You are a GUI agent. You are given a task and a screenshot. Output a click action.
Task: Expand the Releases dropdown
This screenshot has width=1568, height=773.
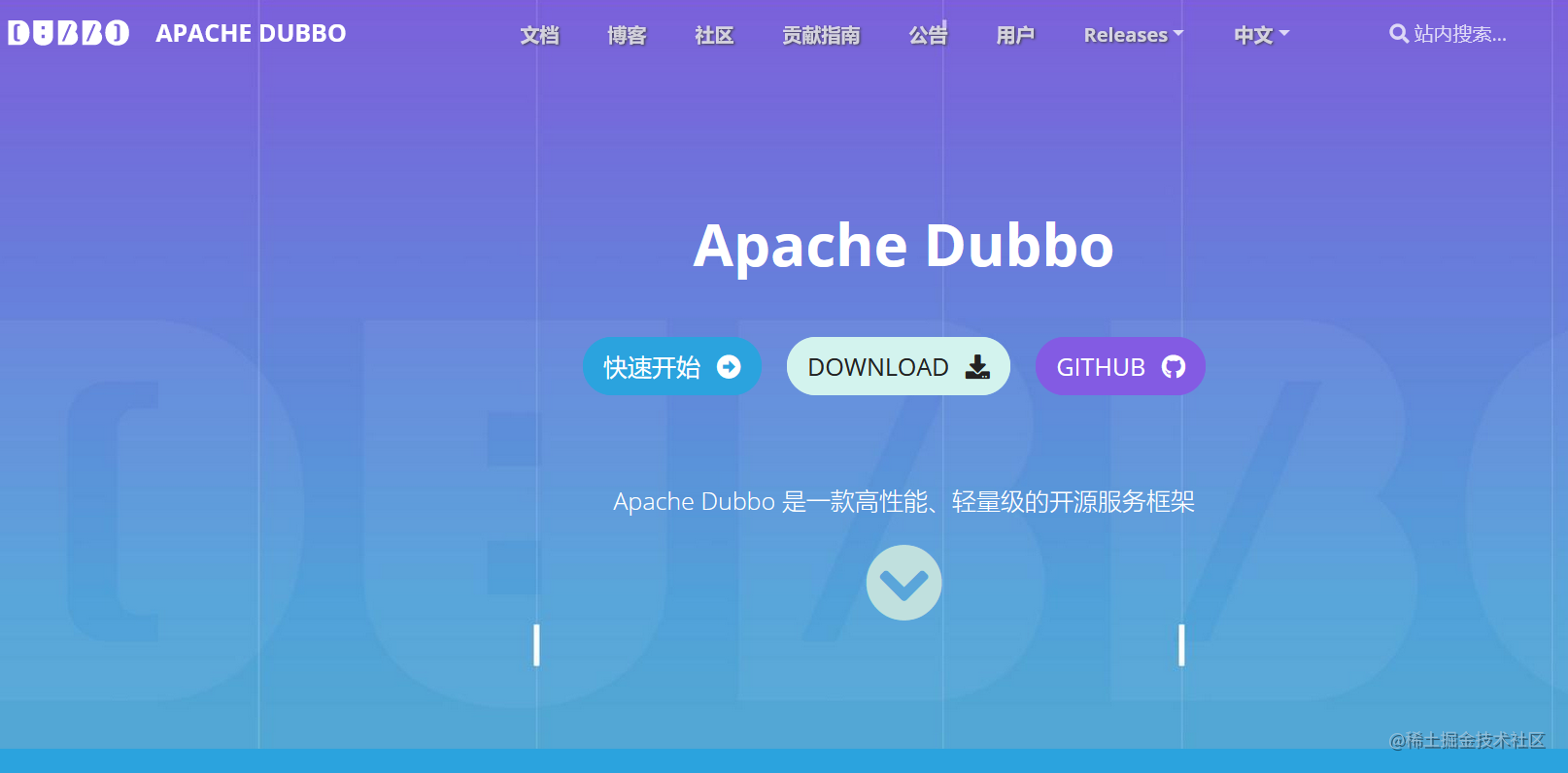coord(1134,35)
